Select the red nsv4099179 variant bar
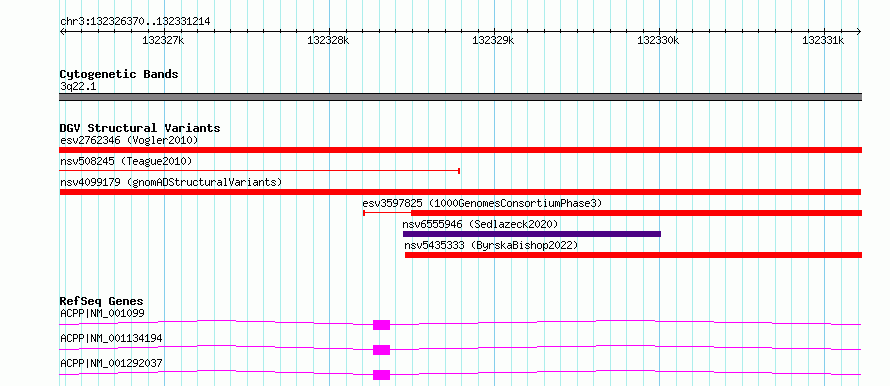The height and width of the screenshot is (386, 890). pyautogui.click(x=460, y=192)
